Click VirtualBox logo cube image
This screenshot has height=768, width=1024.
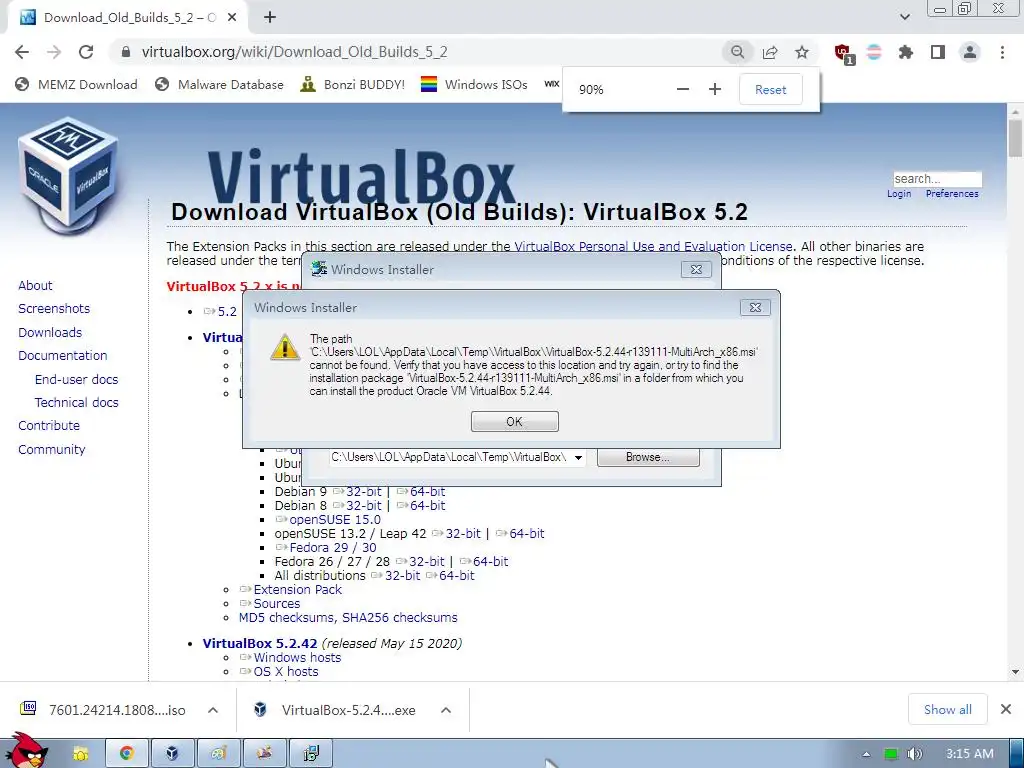click(68, 175)
